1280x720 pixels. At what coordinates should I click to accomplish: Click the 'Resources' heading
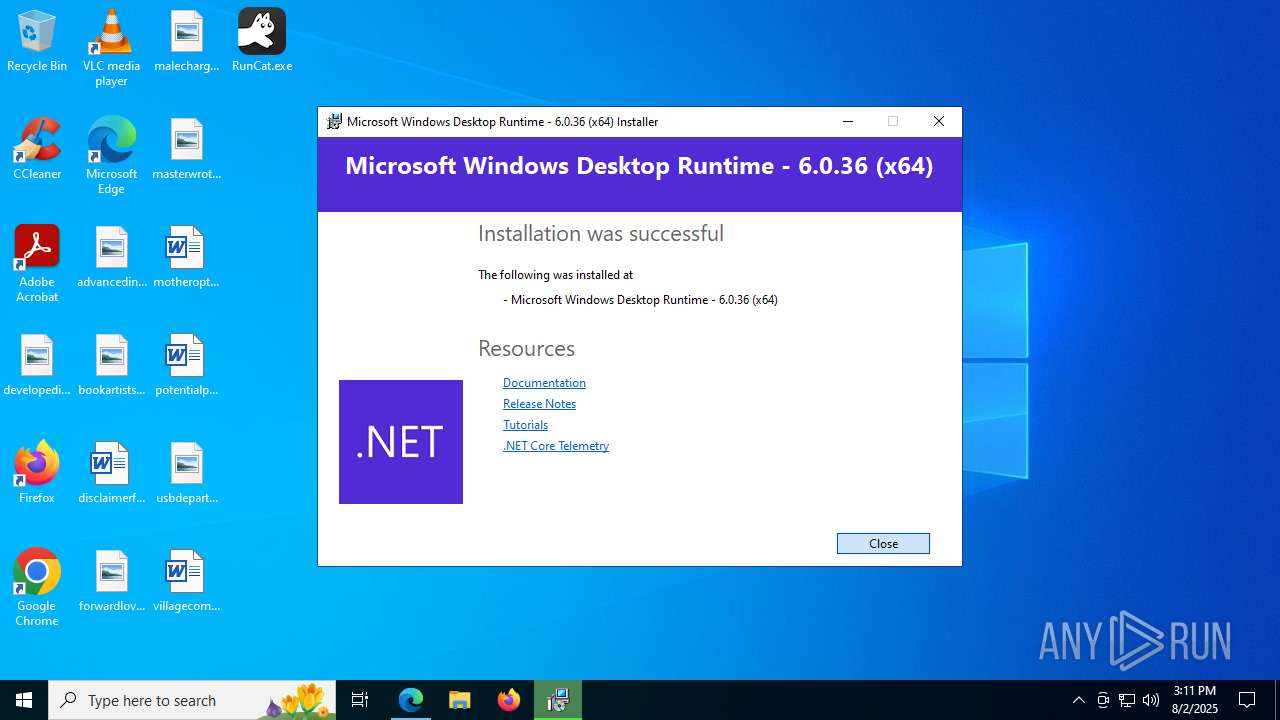[x=526, y=349]
